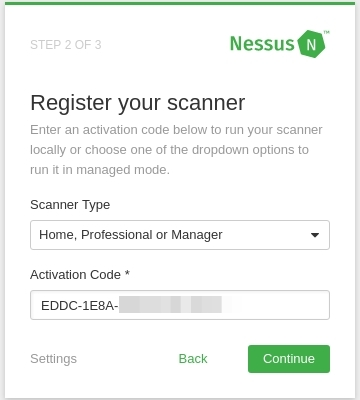The width and height of the screenshot is (360, 400).
Task: Go Back to the previous step
Action: click(193, 359)
